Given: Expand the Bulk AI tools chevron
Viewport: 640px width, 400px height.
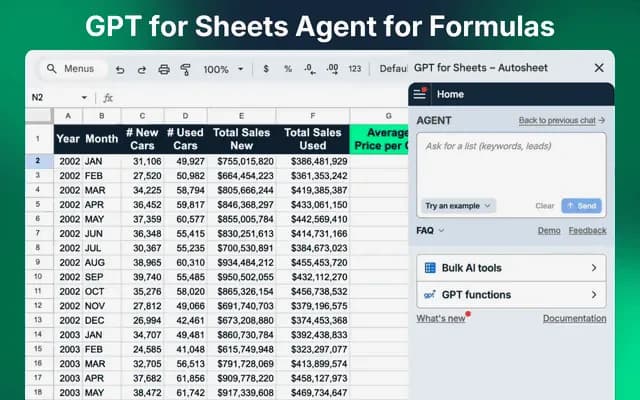Looking at the screenshot, I should click(594, 268).
